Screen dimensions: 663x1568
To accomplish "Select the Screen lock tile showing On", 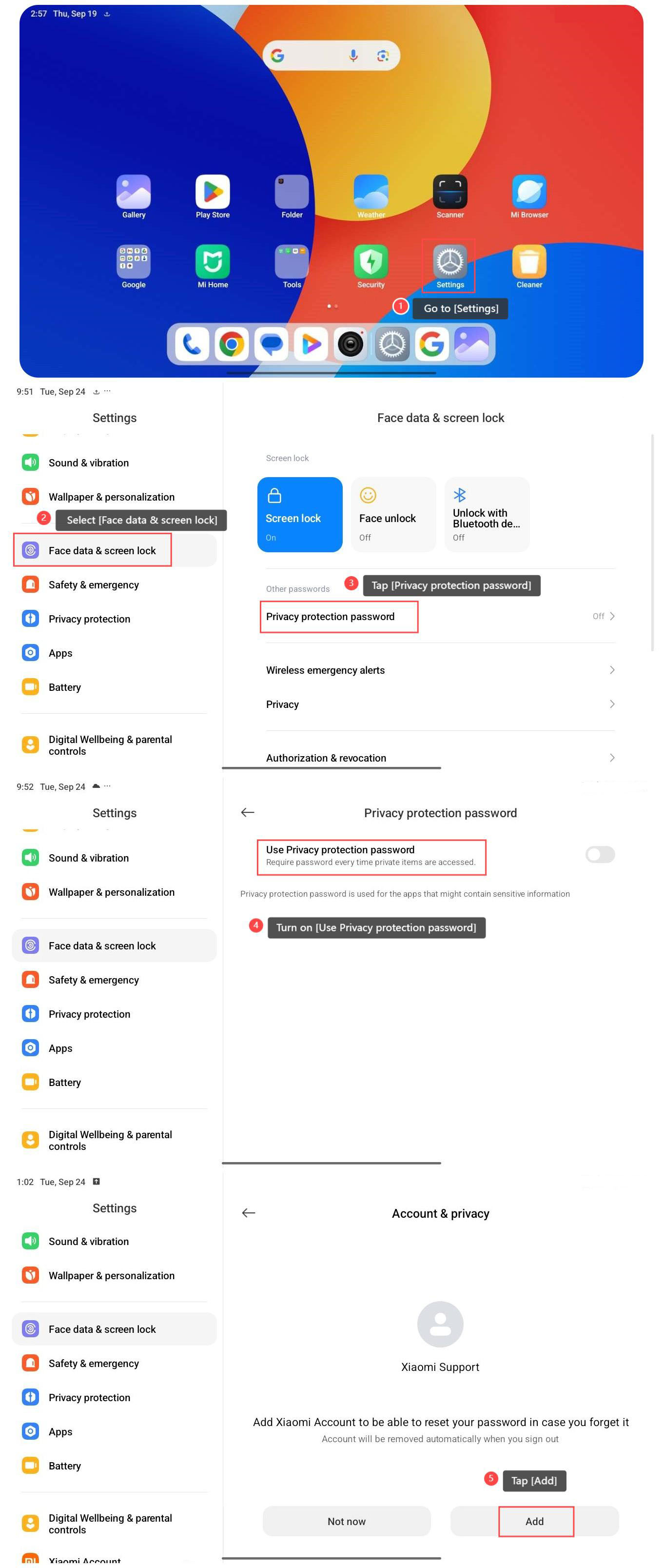I will (300, 514).
